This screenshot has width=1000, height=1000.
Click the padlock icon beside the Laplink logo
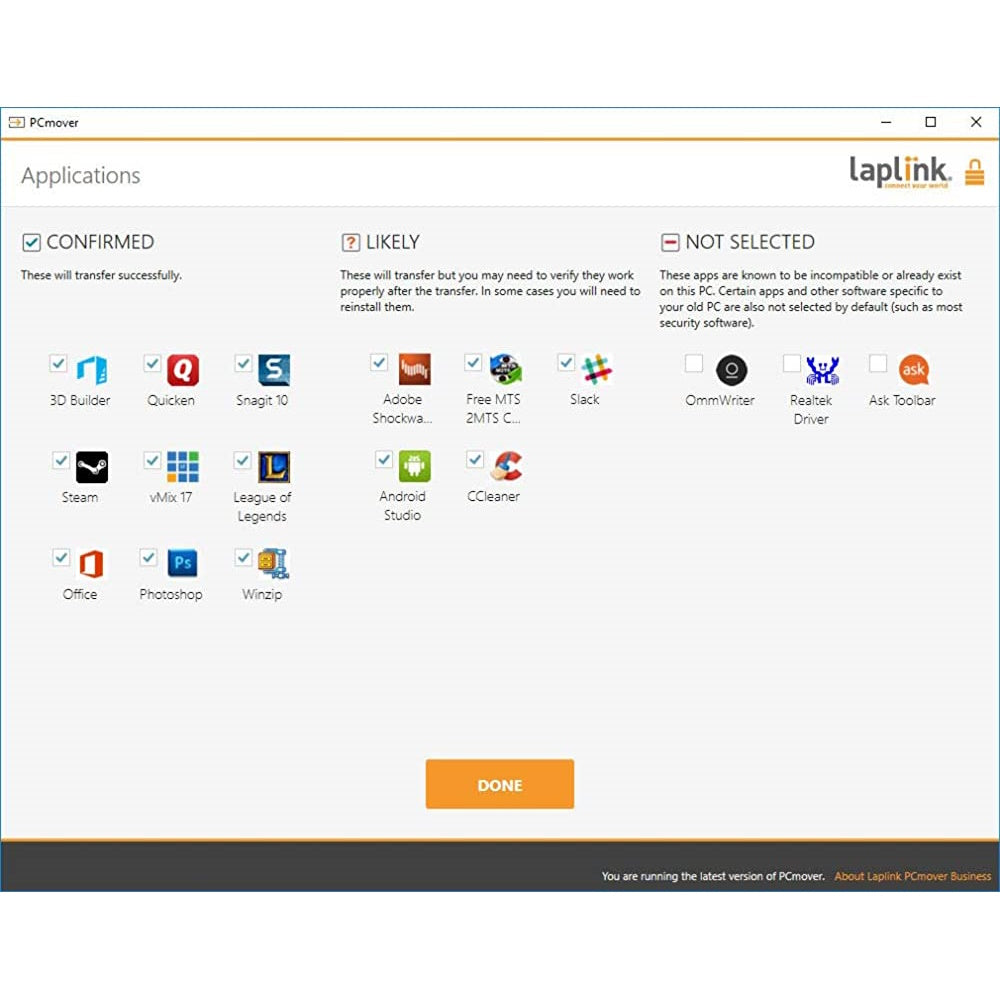pyautogui.click(x=976, y=171)
